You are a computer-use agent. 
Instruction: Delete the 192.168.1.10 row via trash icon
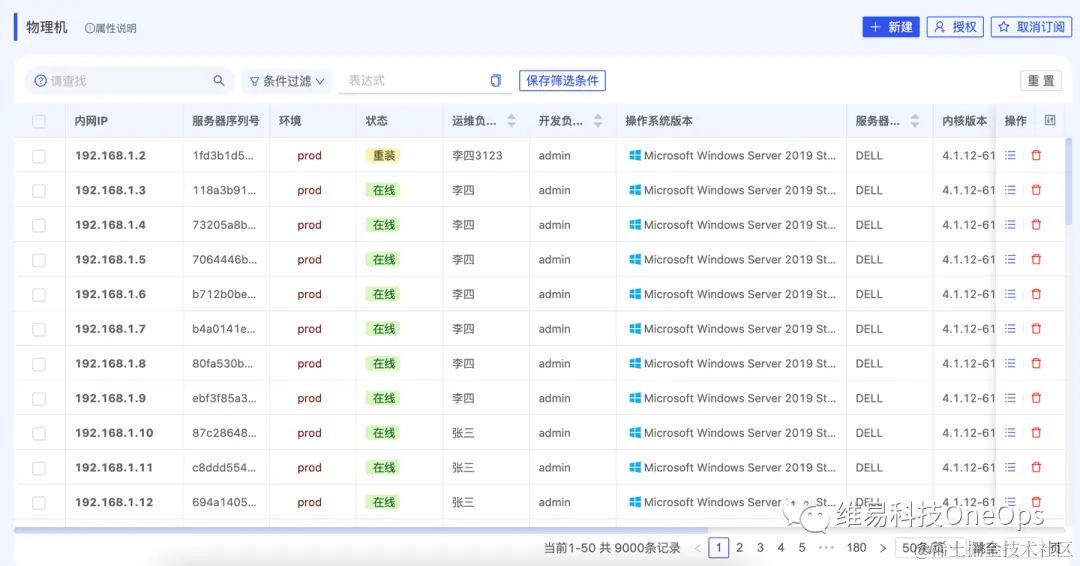(1036, 432)
